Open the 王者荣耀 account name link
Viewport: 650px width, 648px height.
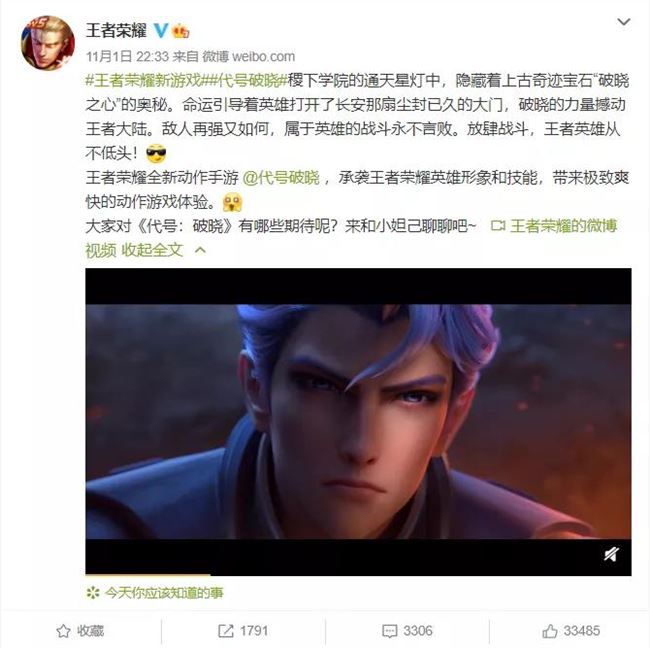coord(116,31)
